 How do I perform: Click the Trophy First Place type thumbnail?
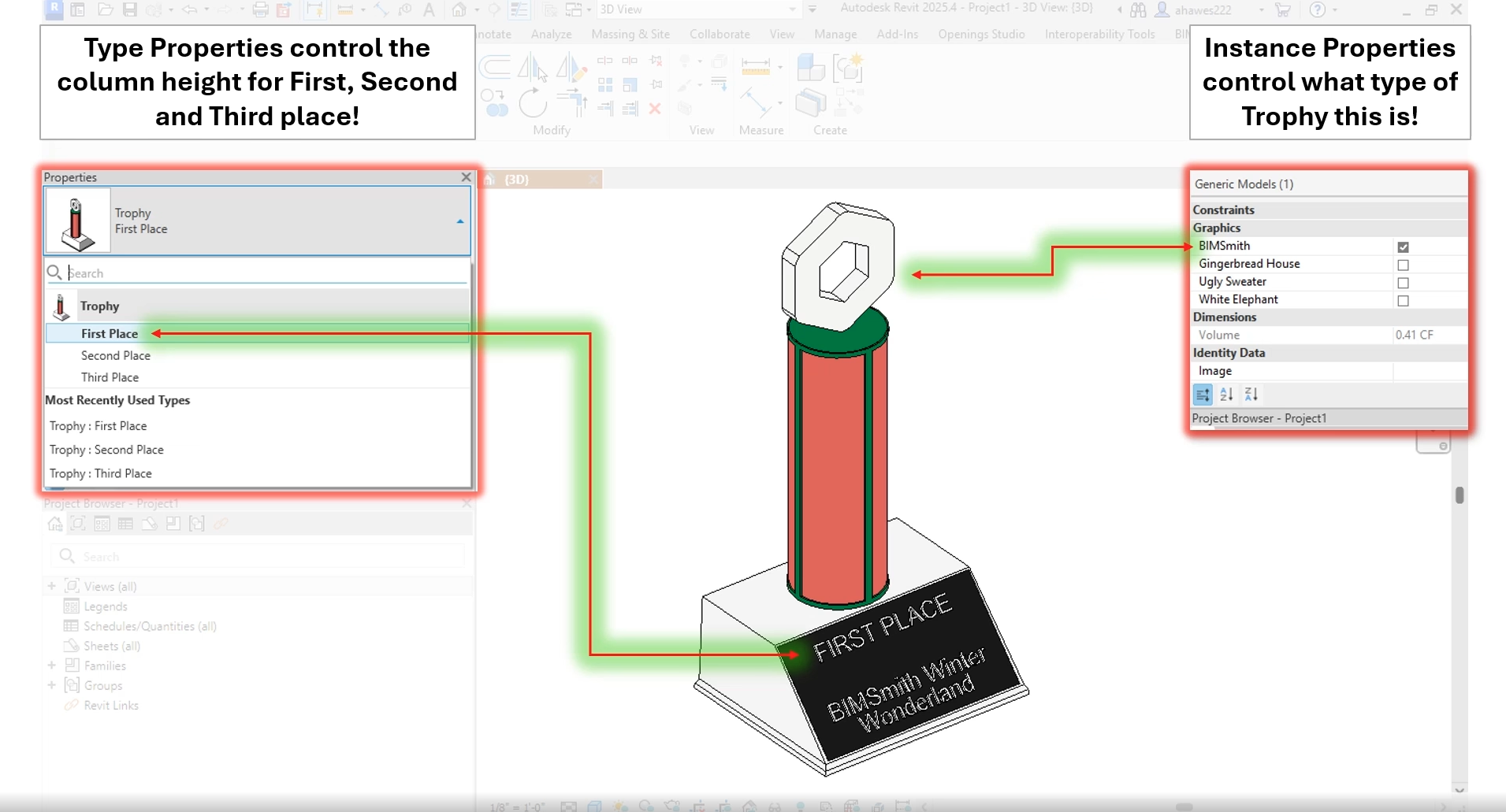click(77, 221)
